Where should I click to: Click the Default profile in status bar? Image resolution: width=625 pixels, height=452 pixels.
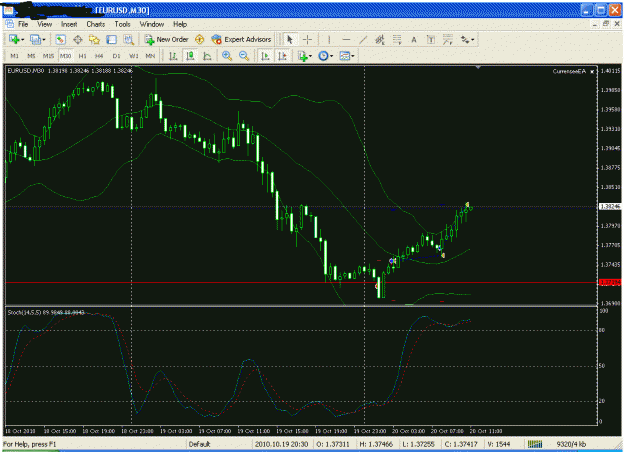pyautogui.click(x=199, y=444)
